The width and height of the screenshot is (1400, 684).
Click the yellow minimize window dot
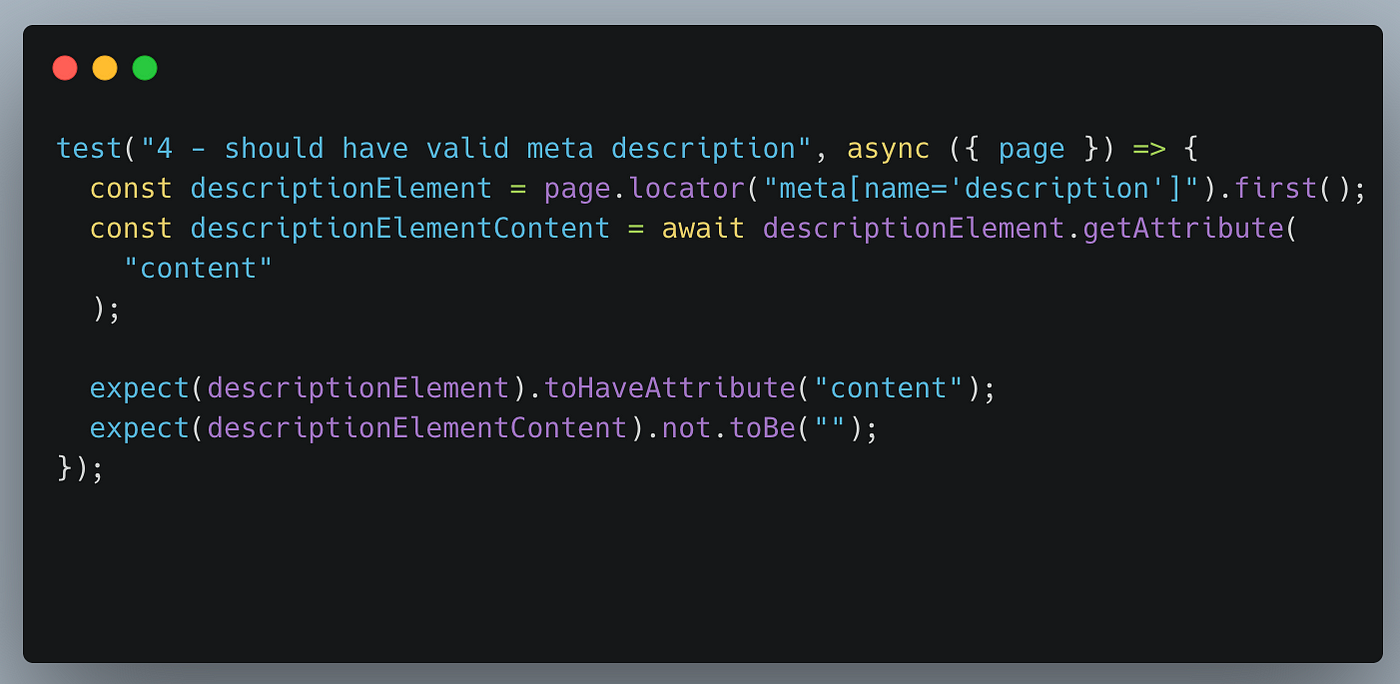105,68
